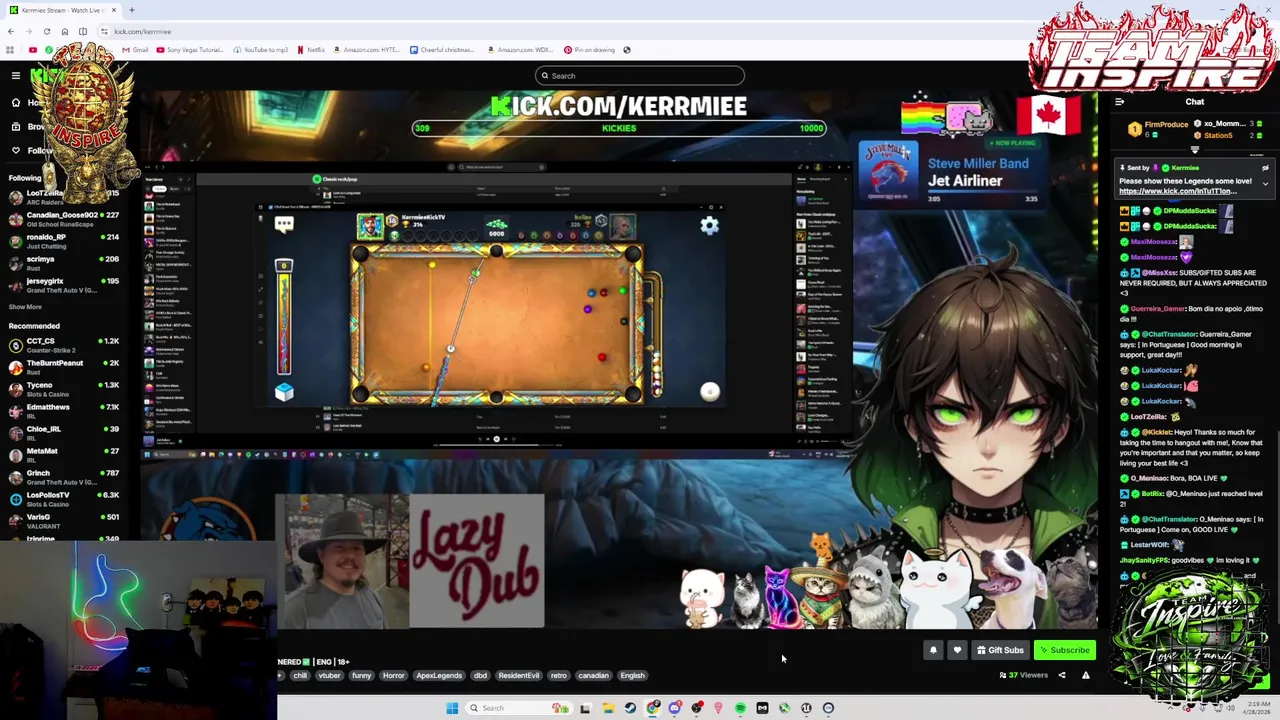Expand the pinned message chevron
This screenshot has height=720, width=1280.
click(1265, 184)
